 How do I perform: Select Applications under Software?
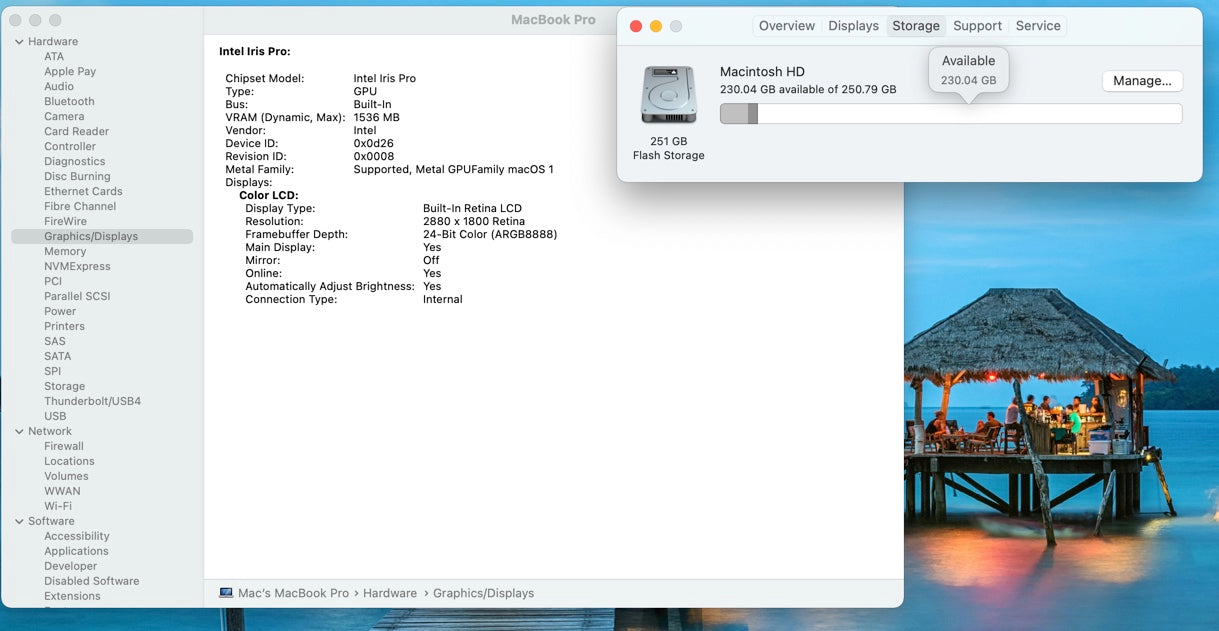pyautogui.click(x=76, y=551)
